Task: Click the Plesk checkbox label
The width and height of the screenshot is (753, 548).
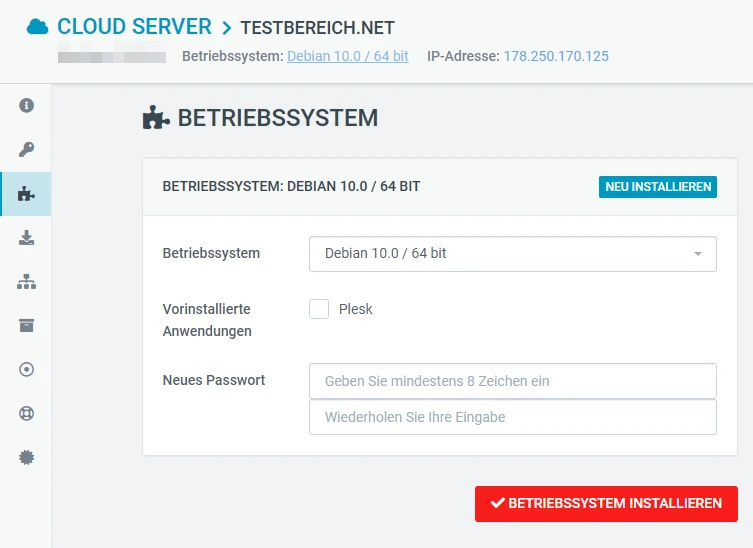Action: coord(356,309)
